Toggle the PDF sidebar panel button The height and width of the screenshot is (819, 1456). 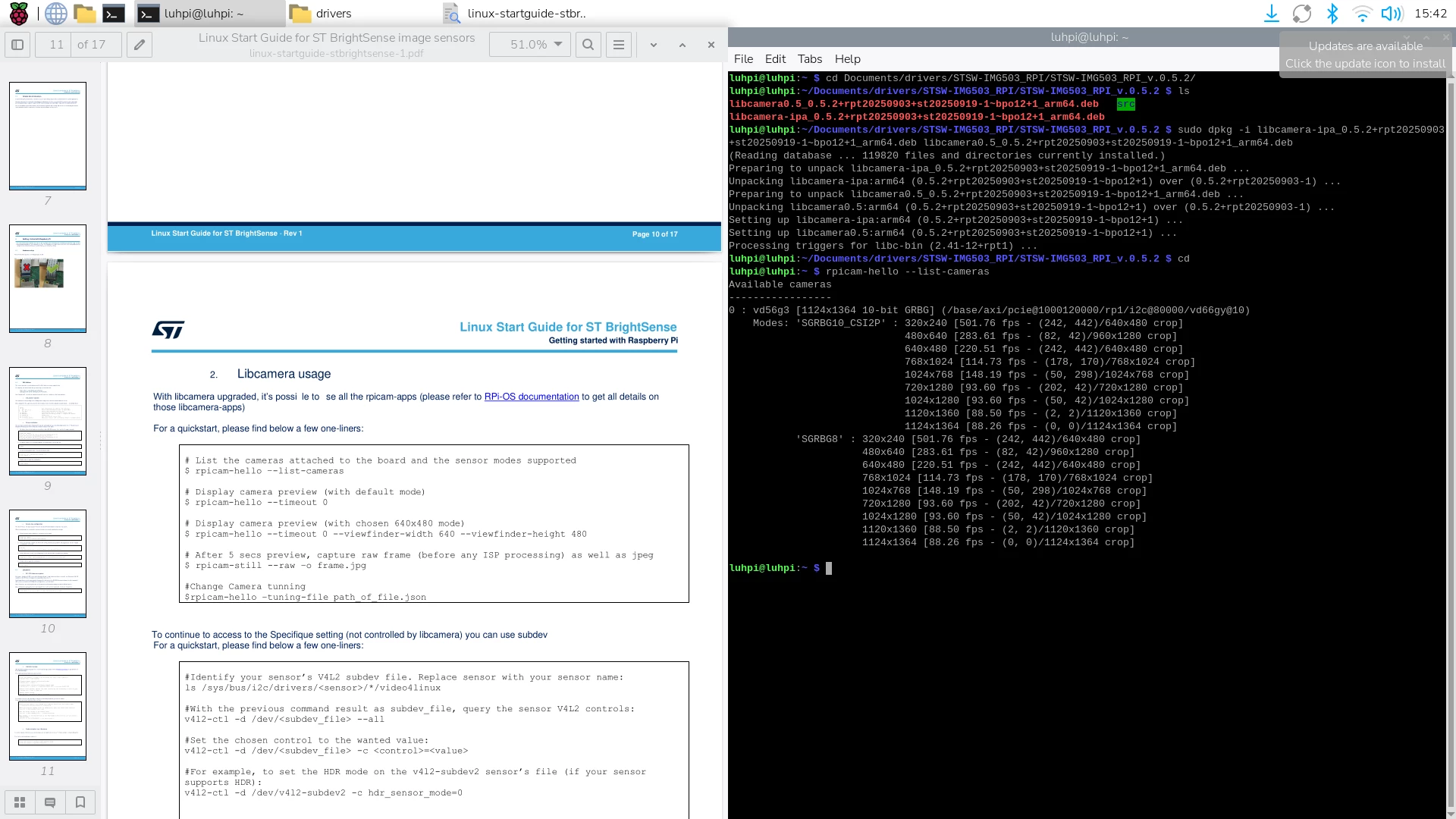pyautogui.click(x=17, y=45)
